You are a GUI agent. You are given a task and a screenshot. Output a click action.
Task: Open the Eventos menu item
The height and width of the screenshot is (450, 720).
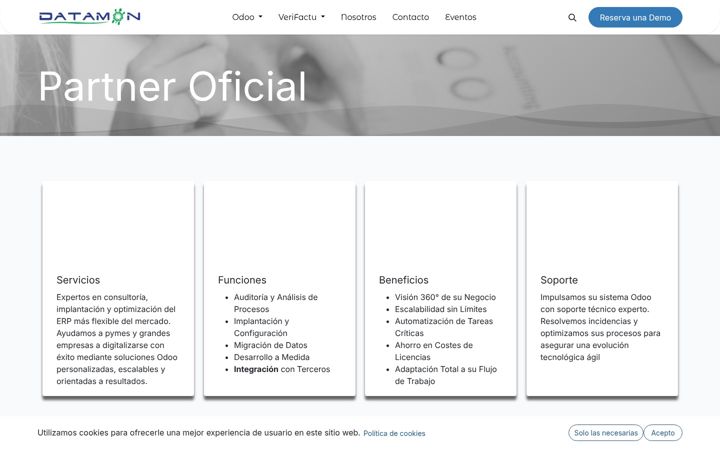click(460, 17)
